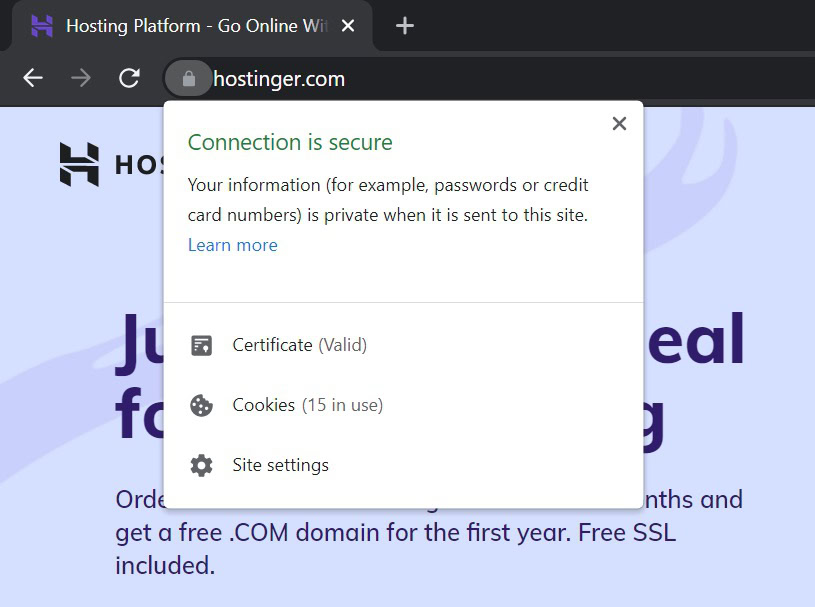The height and width of the screenshot is (607, 815).
Task: Close the Hosting Platform tab
Action: point(348,25)
